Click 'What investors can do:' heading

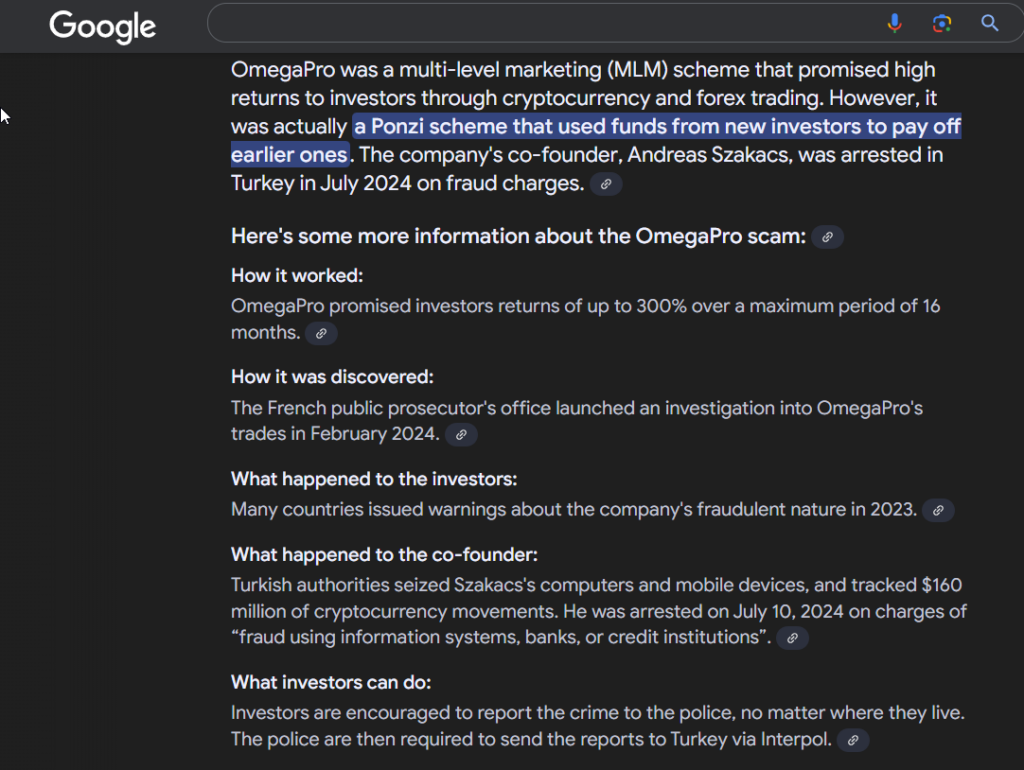point(331,682)
